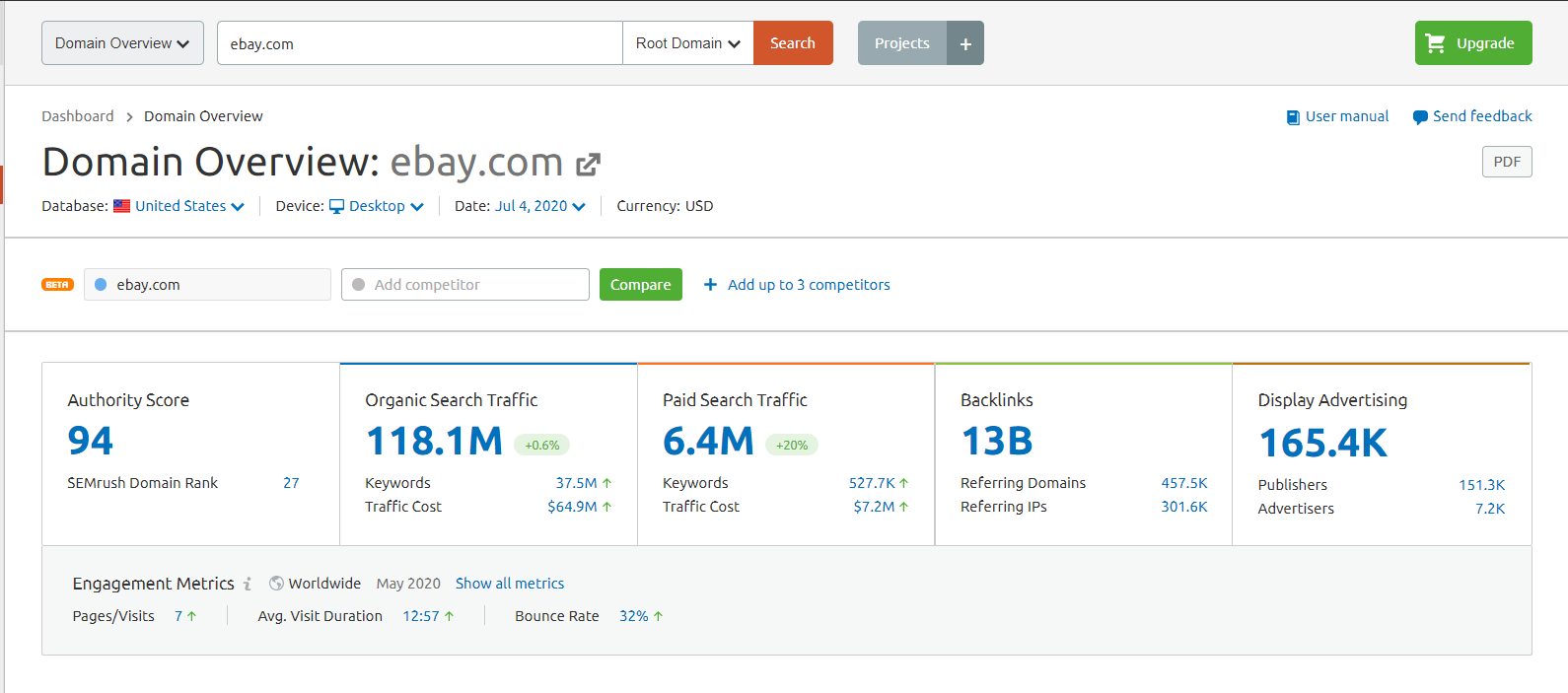Click the Worldwide globe icon

(x=276, y=584)
